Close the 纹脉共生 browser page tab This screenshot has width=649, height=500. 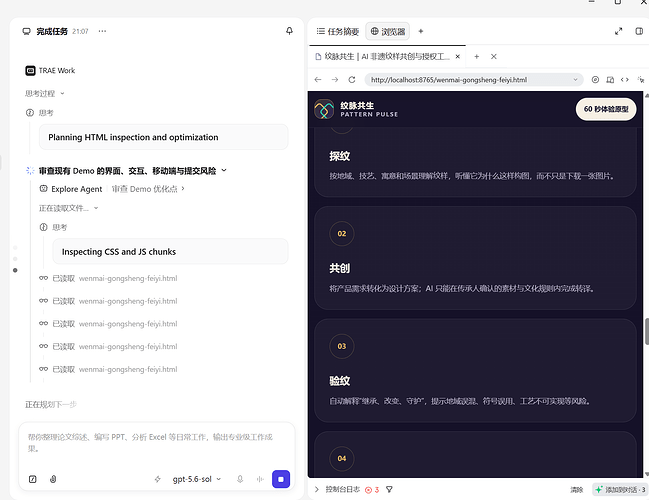click(458, 57)
